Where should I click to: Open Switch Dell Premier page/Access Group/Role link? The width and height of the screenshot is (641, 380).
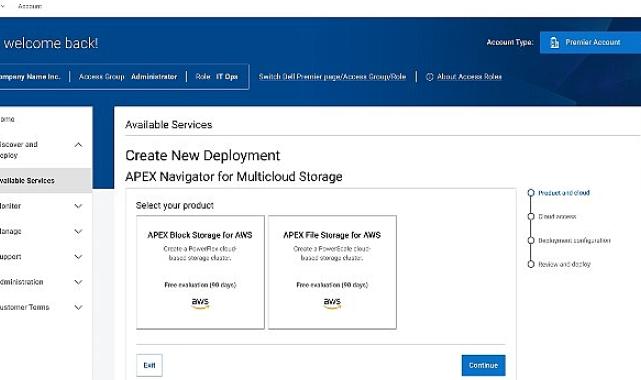click(332, 77)
